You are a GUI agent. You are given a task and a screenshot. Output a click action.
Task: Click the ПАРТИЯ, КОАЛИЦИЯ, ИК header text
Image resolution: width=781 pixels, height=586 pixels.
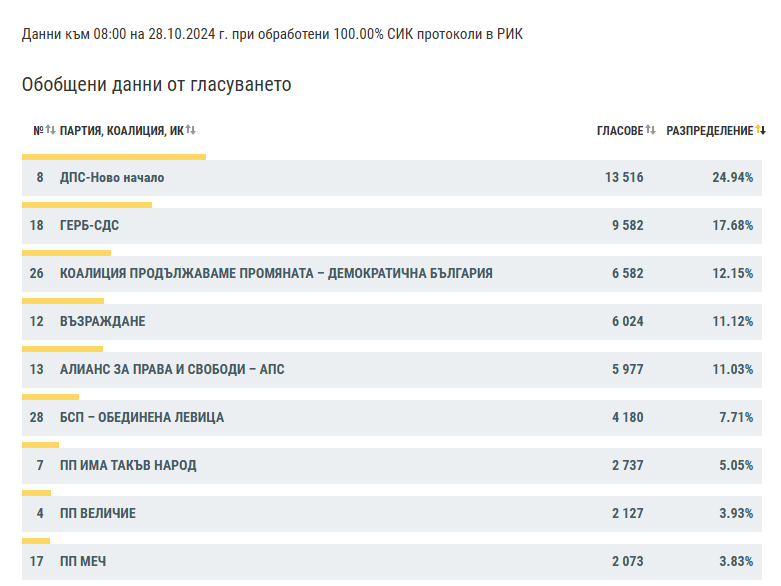coord(121,131)
